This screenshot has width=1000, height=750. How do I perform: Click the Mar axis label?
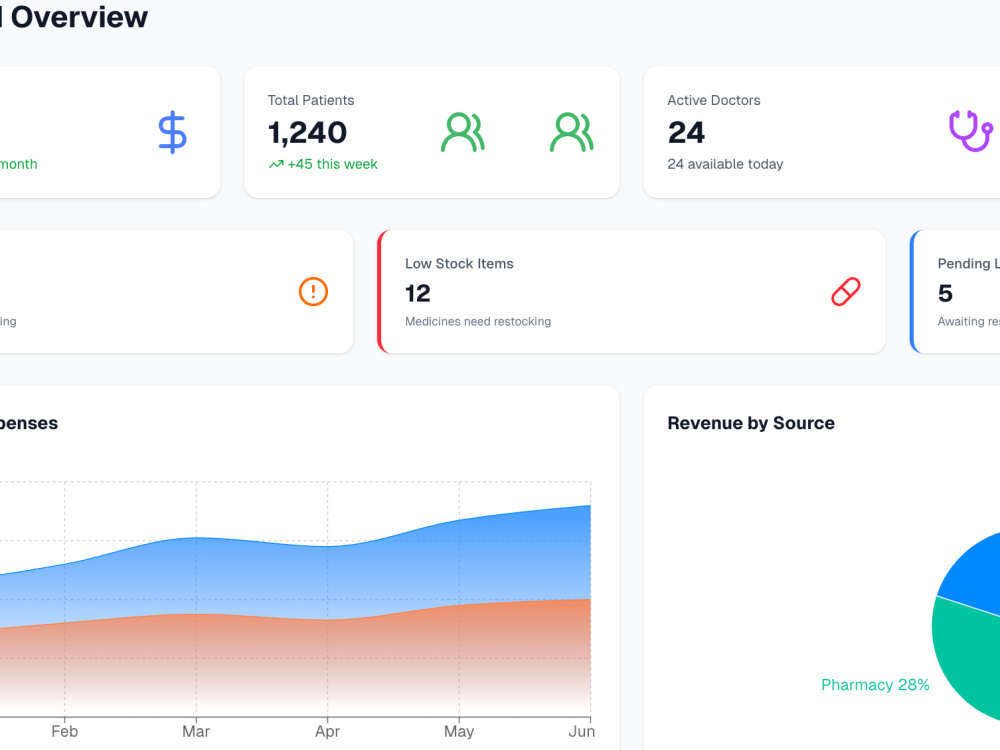(196, 731)
